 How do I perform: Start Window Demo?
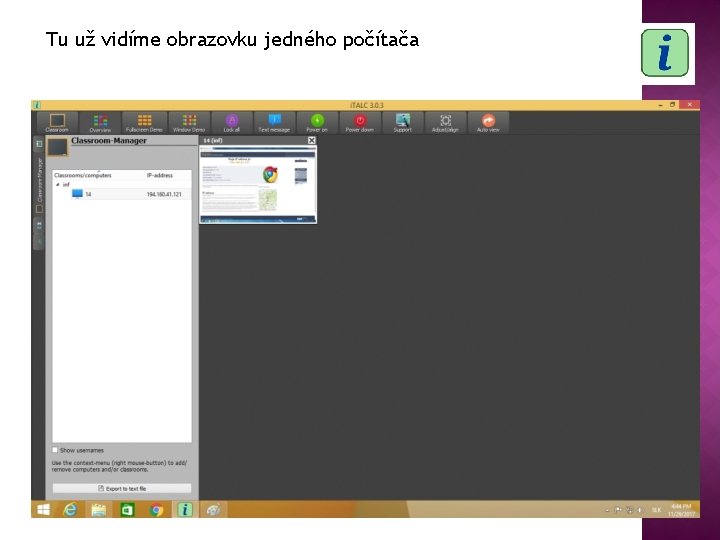tap(189, 123)
